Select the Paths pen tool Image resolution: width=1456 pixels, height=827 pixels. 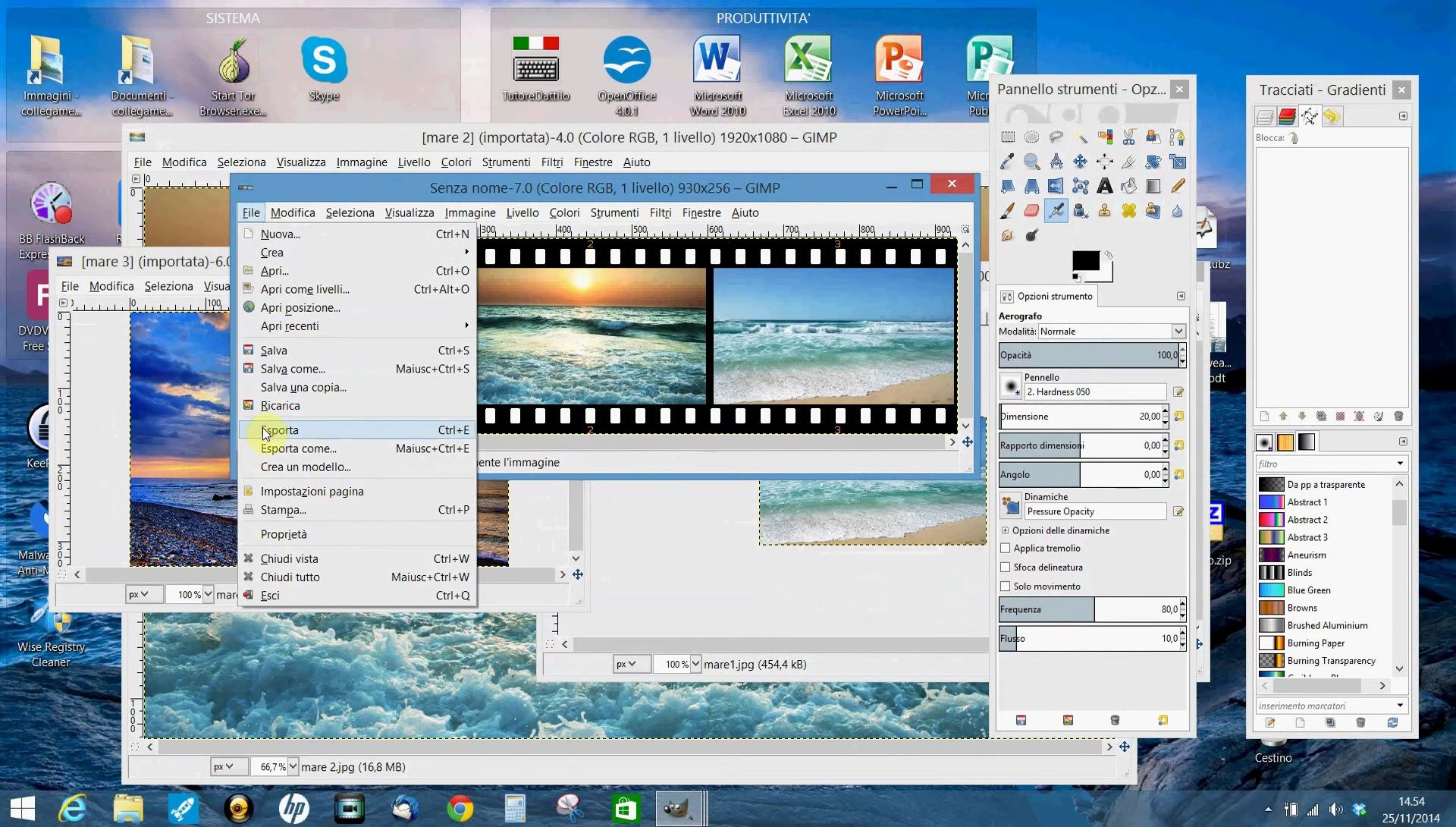pos(1177,137)
